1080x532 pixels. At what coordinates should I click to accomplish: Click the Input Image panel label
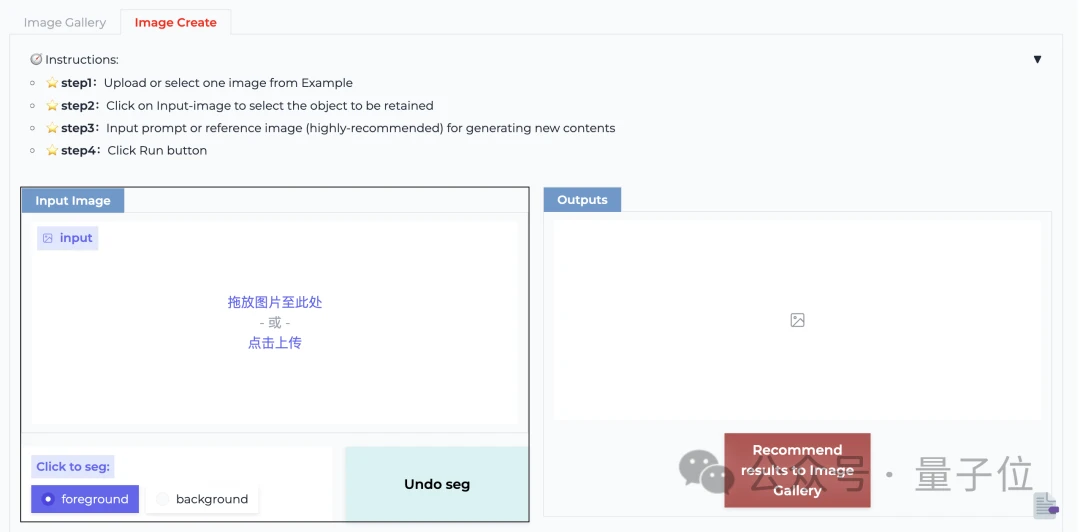73,200
